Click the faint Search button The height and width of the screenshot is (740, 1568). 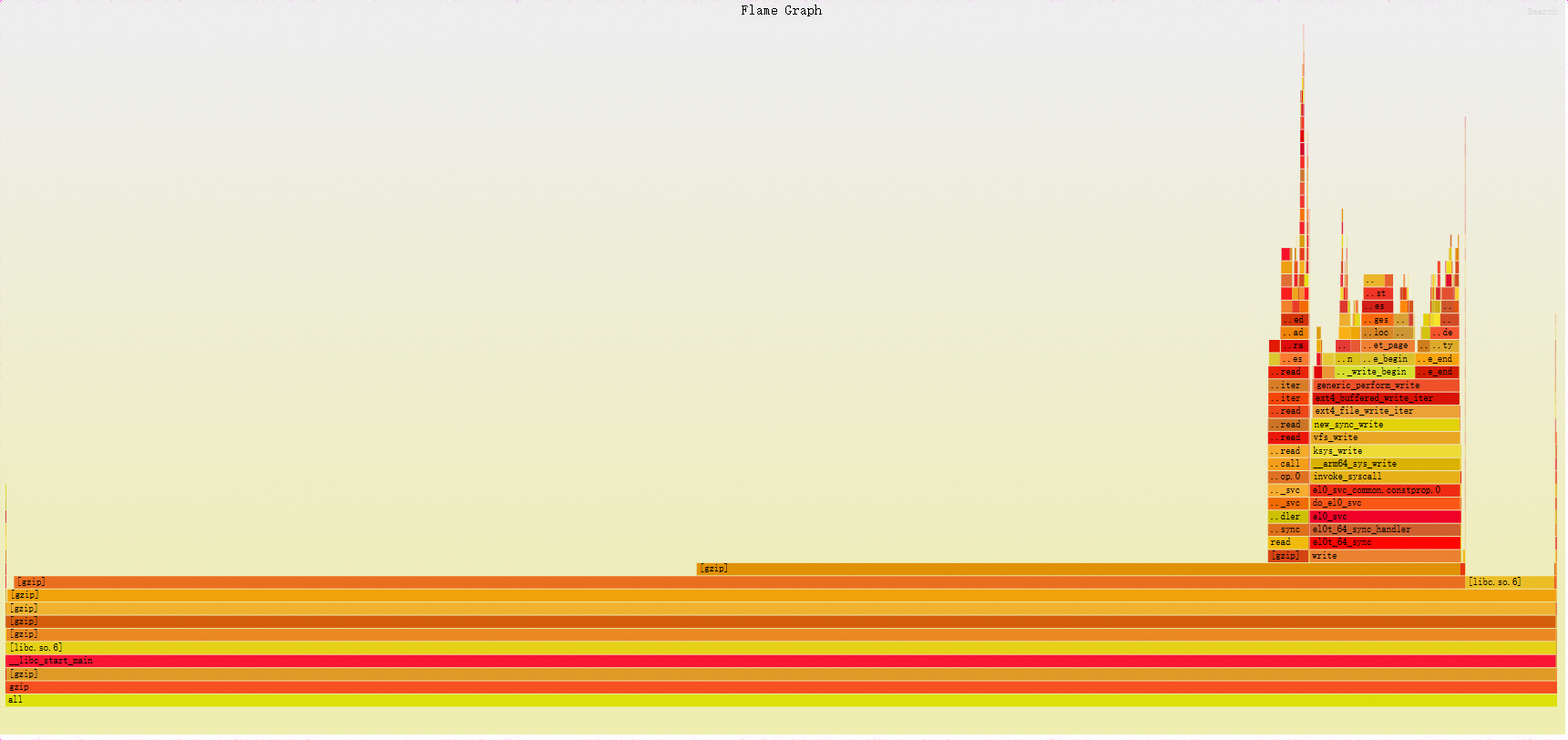pyautogui.click(x=1542, y=11)
